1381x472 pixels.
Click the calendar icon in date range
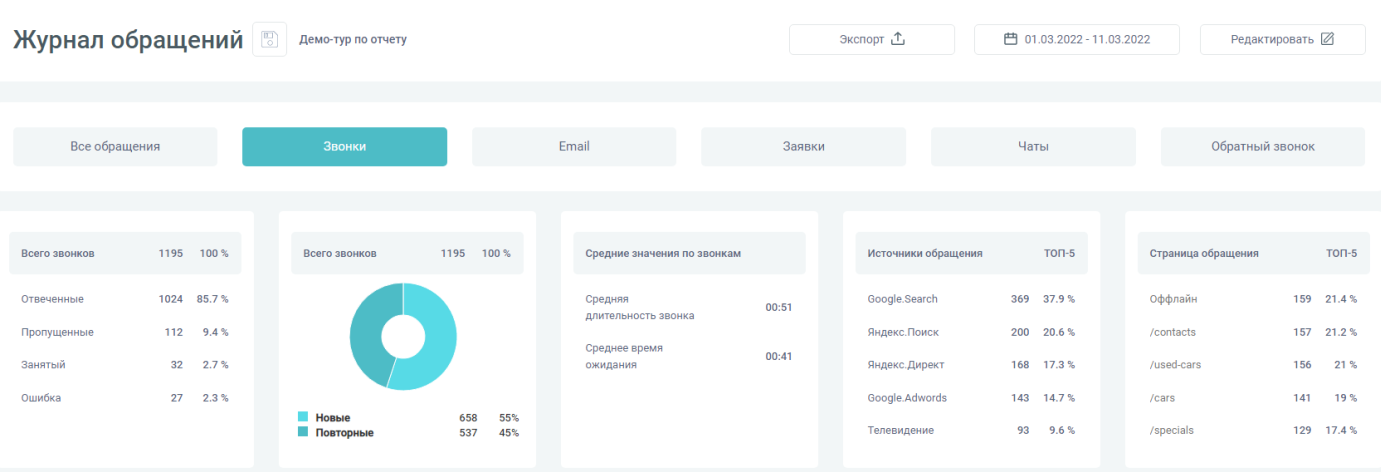coord(1010,39)
